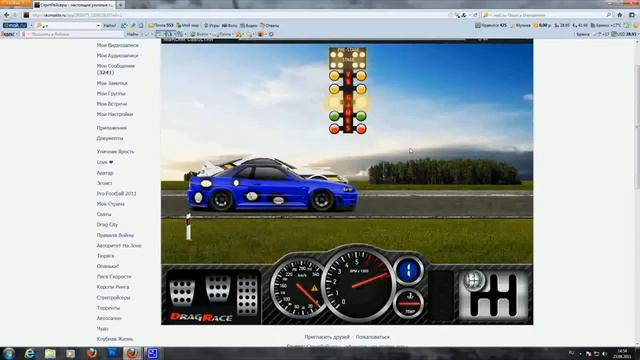Click the drag race starting light tree
640x360 pixels.
(x=347, y=91)
